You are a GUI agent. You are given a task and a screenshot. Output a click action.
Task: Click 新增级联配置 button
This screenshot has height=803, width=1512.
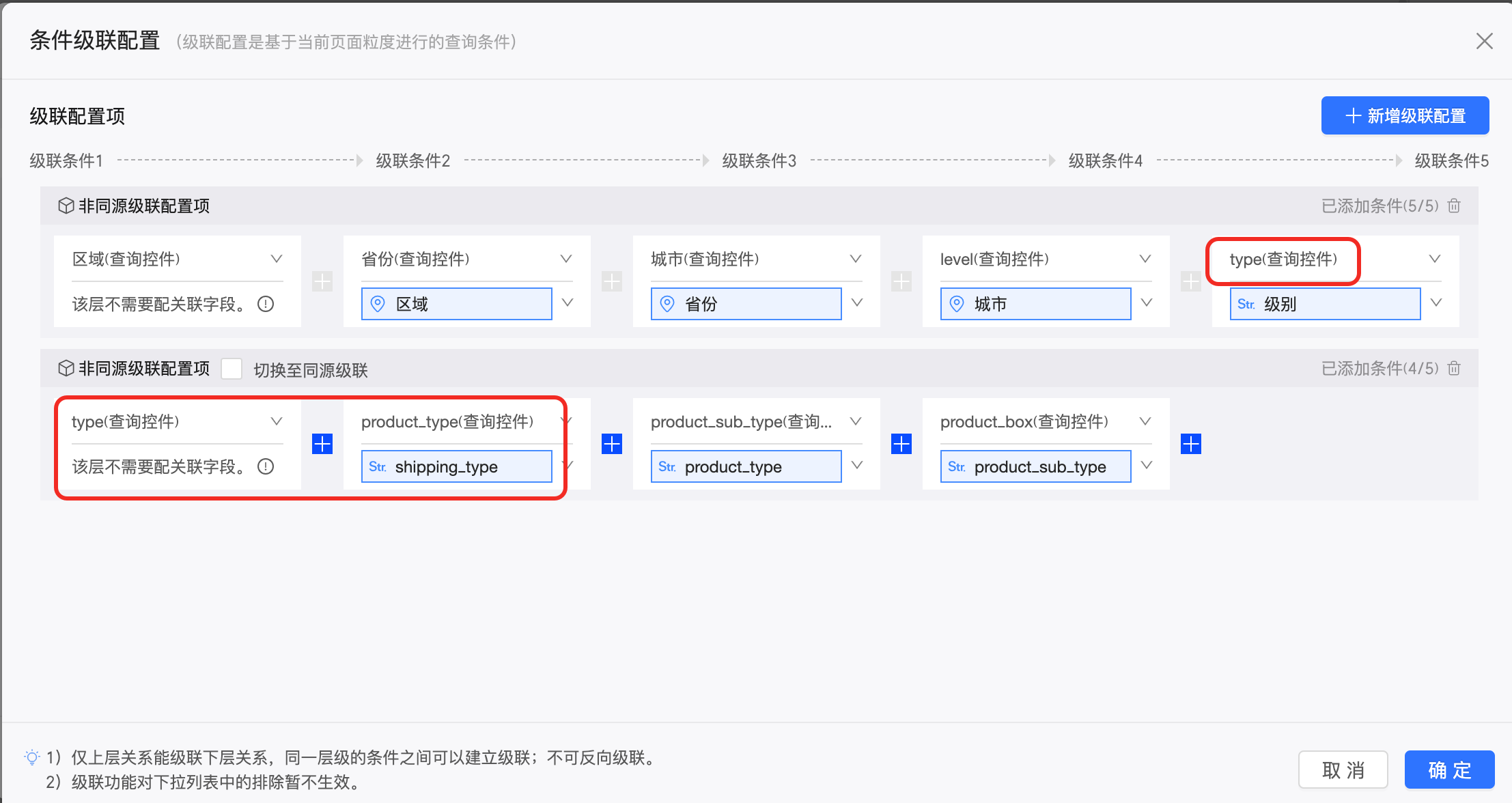tap(1405, 115)
